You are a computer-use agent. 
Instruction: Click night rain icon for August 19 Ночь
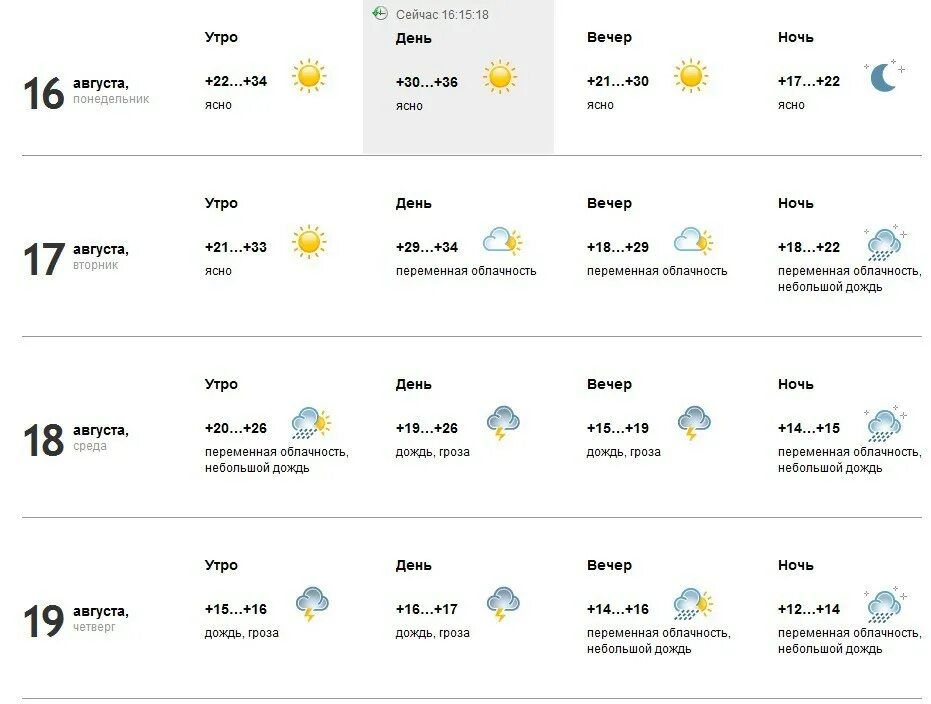885,605
